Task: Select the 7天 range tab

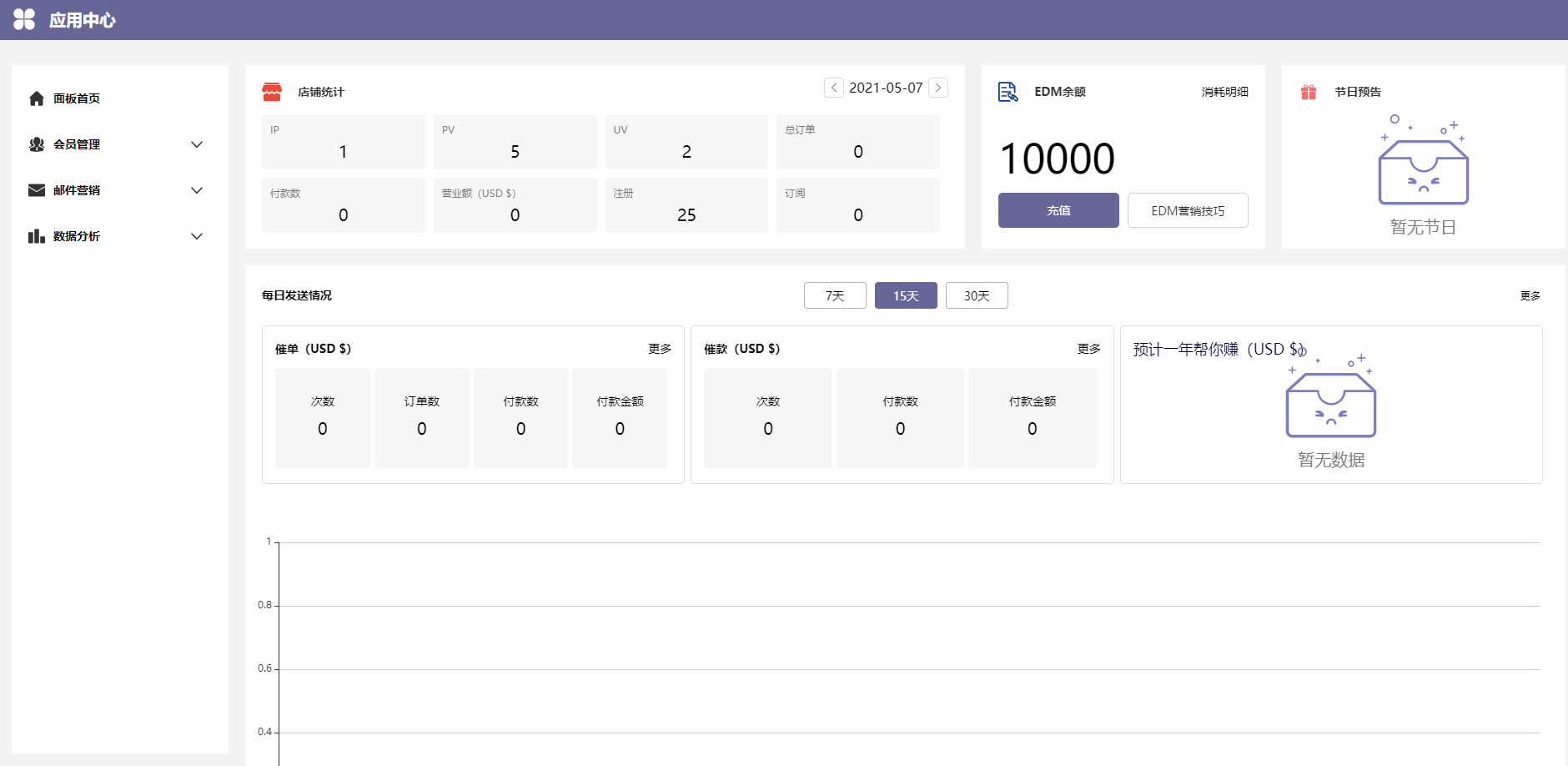Action: click(x=835, y=295)
